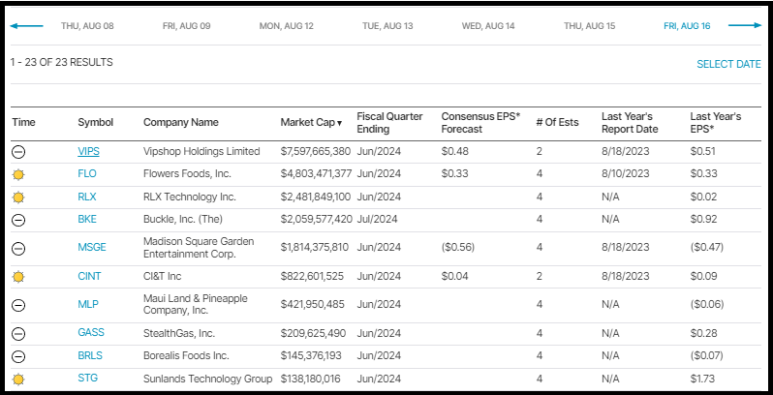Image resolution: width=773 pixels, height=395 pixels.
Task: Open the MSGE symbol link
Action: pos(92,247)
